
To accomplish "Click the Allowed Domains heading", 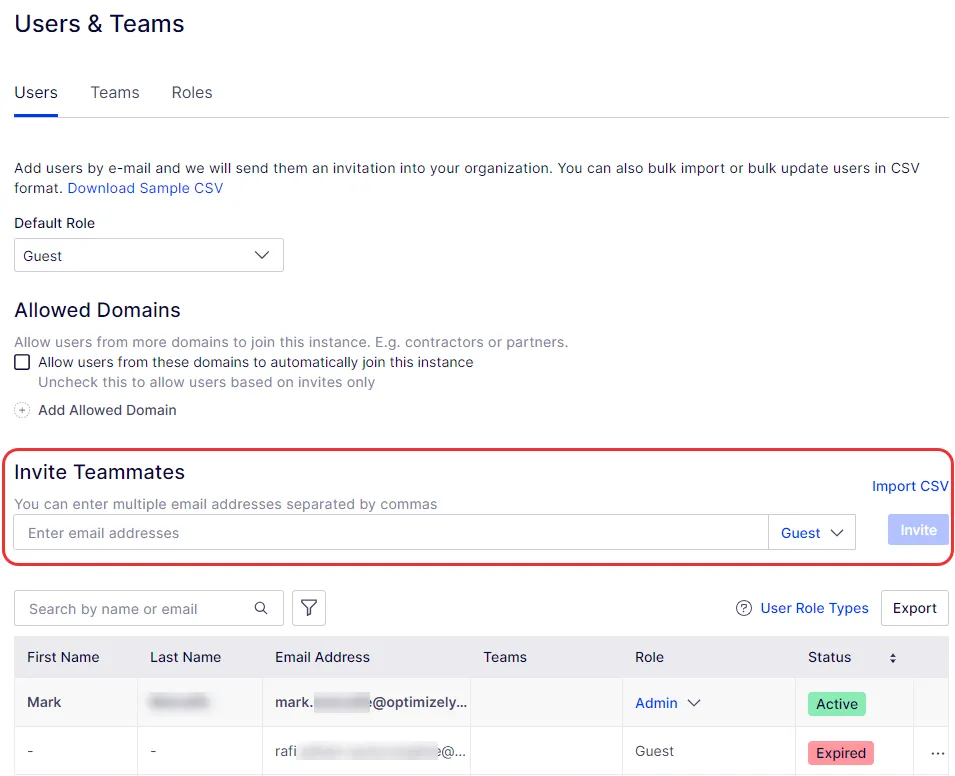I will 97,310.
